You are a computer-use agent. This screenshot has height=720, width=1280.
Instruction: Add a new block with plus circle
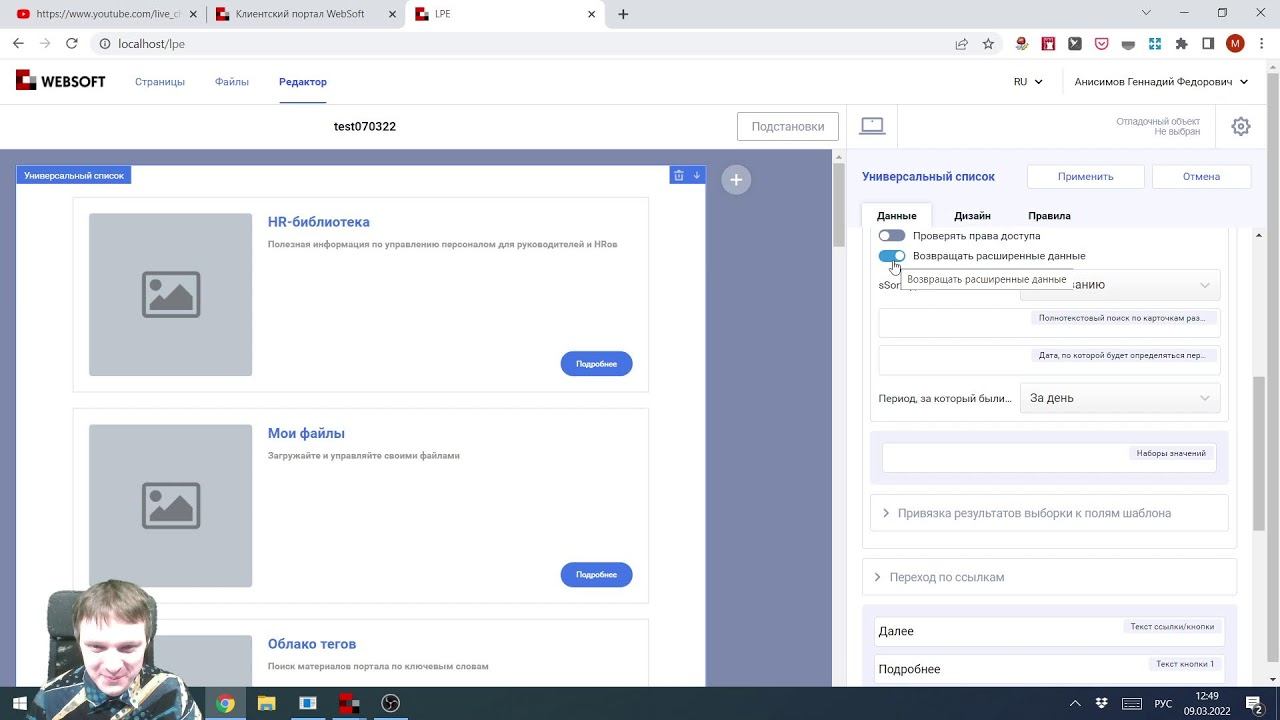[736, 179]
